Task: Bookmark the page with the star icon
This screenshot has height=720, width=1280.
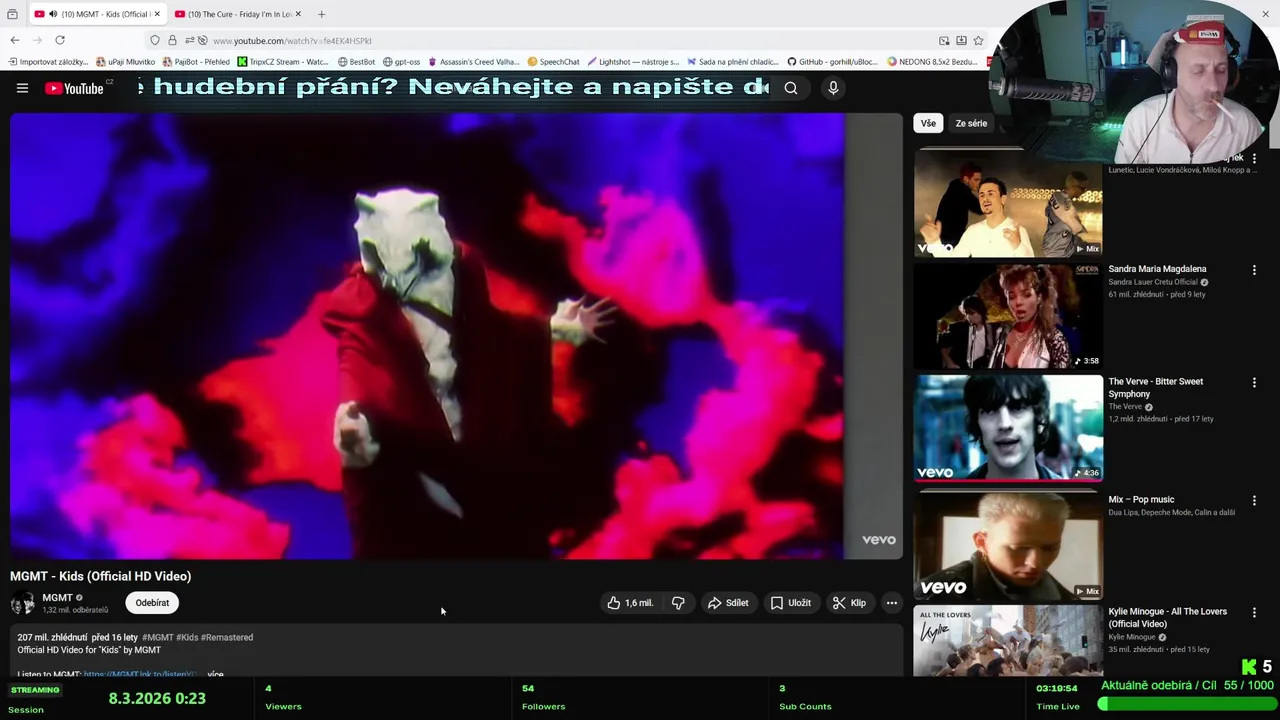Action: point(978,40)
